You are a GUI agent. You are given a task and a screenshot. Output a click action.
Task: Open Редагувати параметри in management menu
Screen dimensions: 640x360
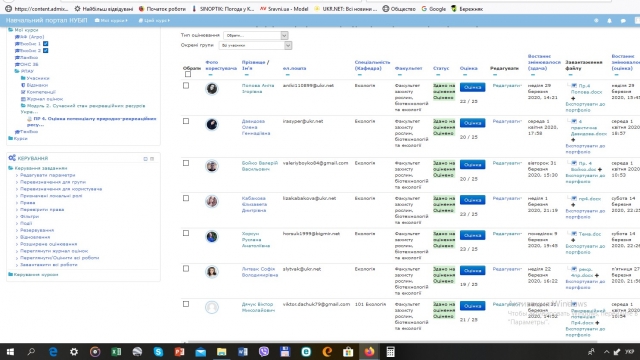[x=48, y=175]
